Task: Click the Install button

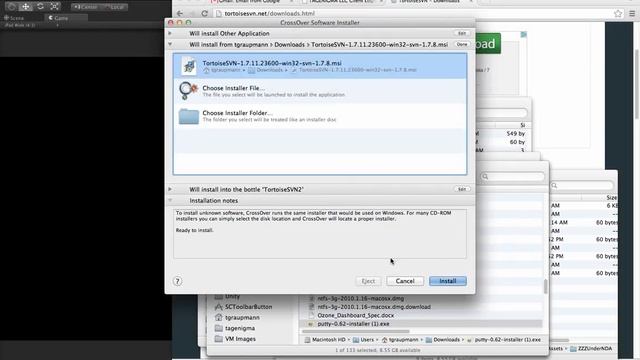Action: 447,281
